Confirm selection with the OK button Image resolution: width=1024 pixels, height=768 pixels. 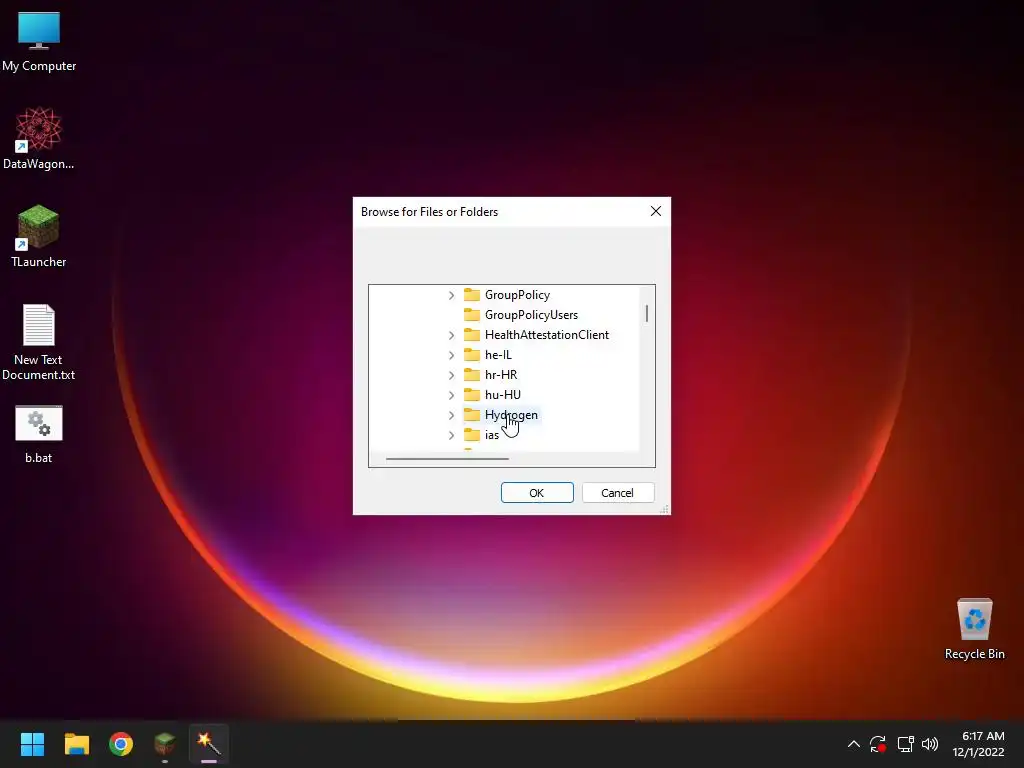point(537,492)
